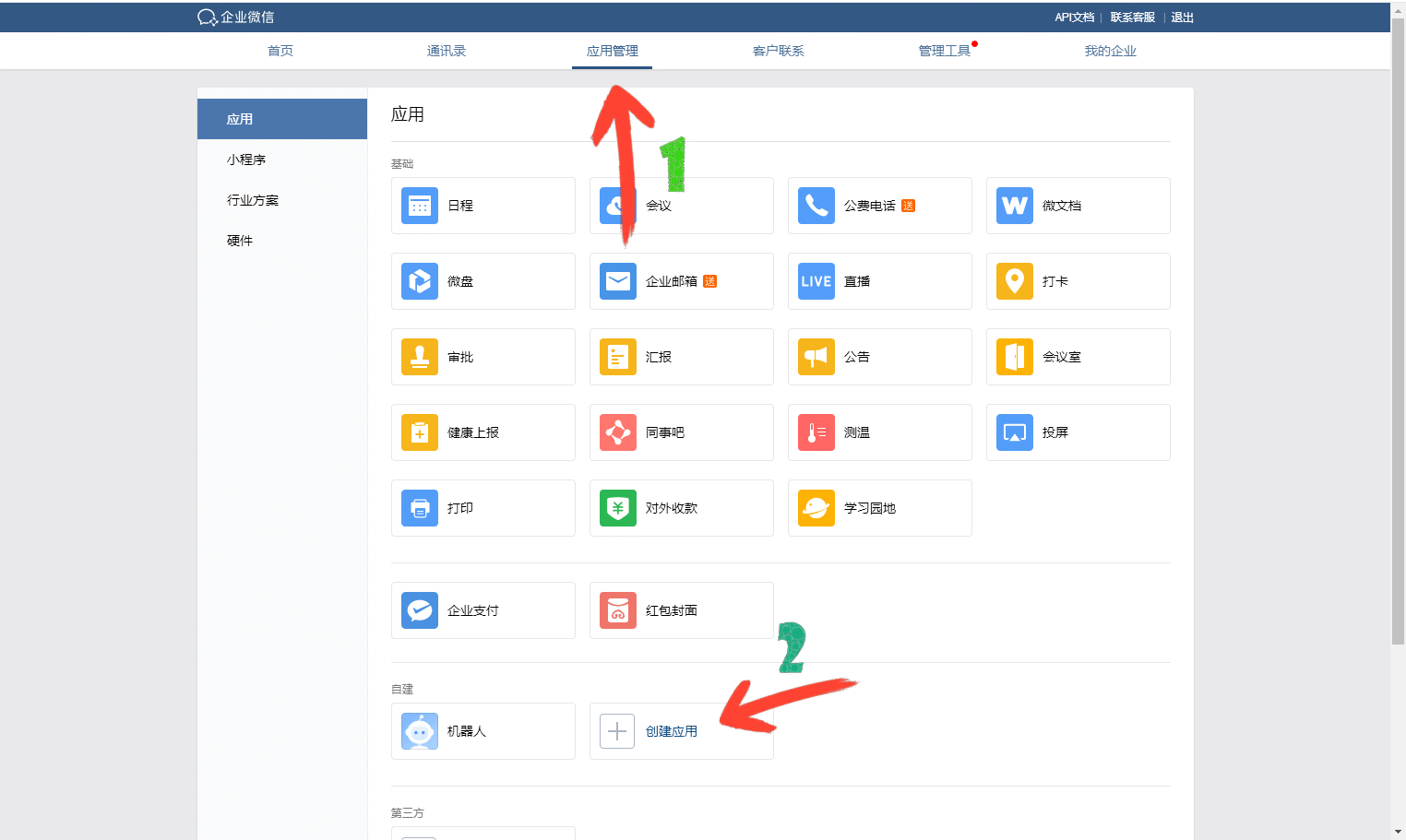Open the 机器人 robot icon

[x=420, y=731]
